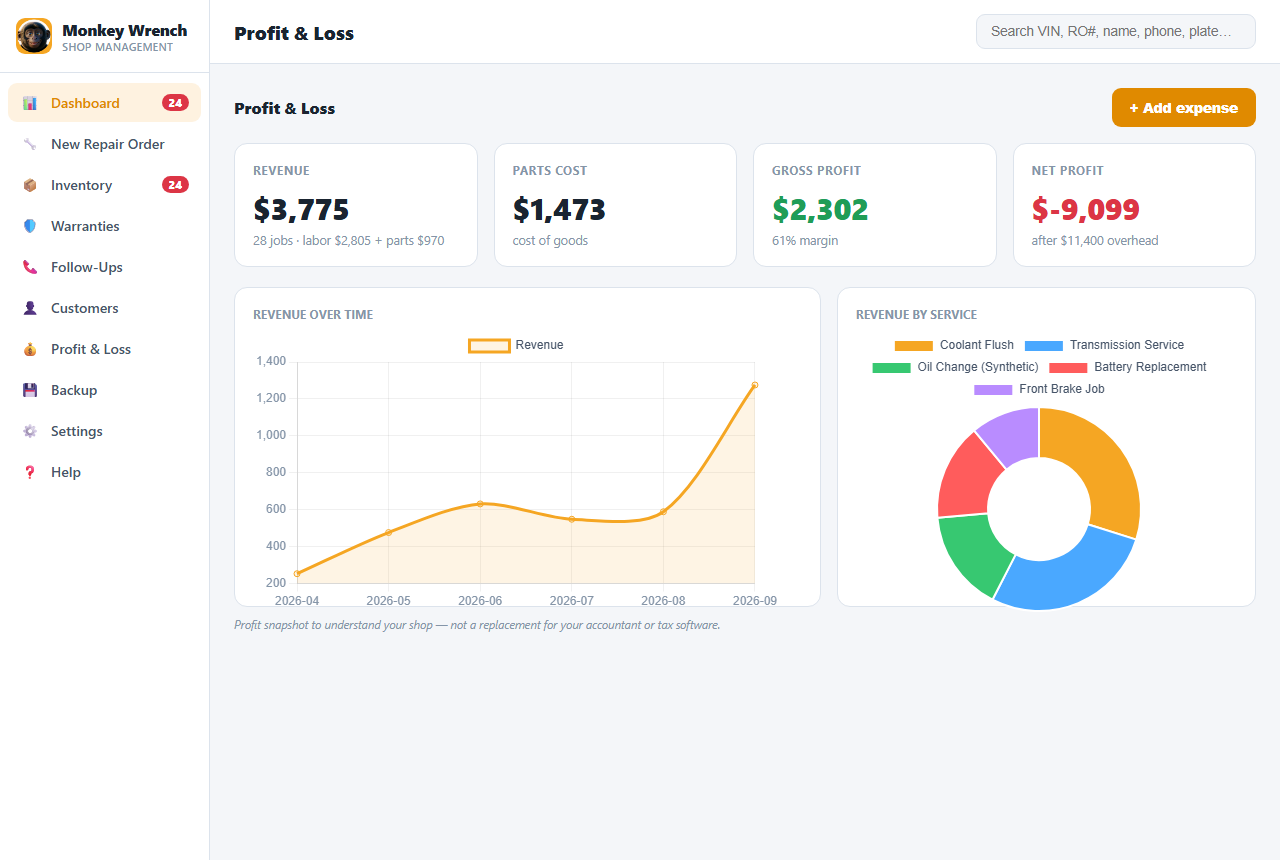Open Settings from the sidebar

coord(104,431)
